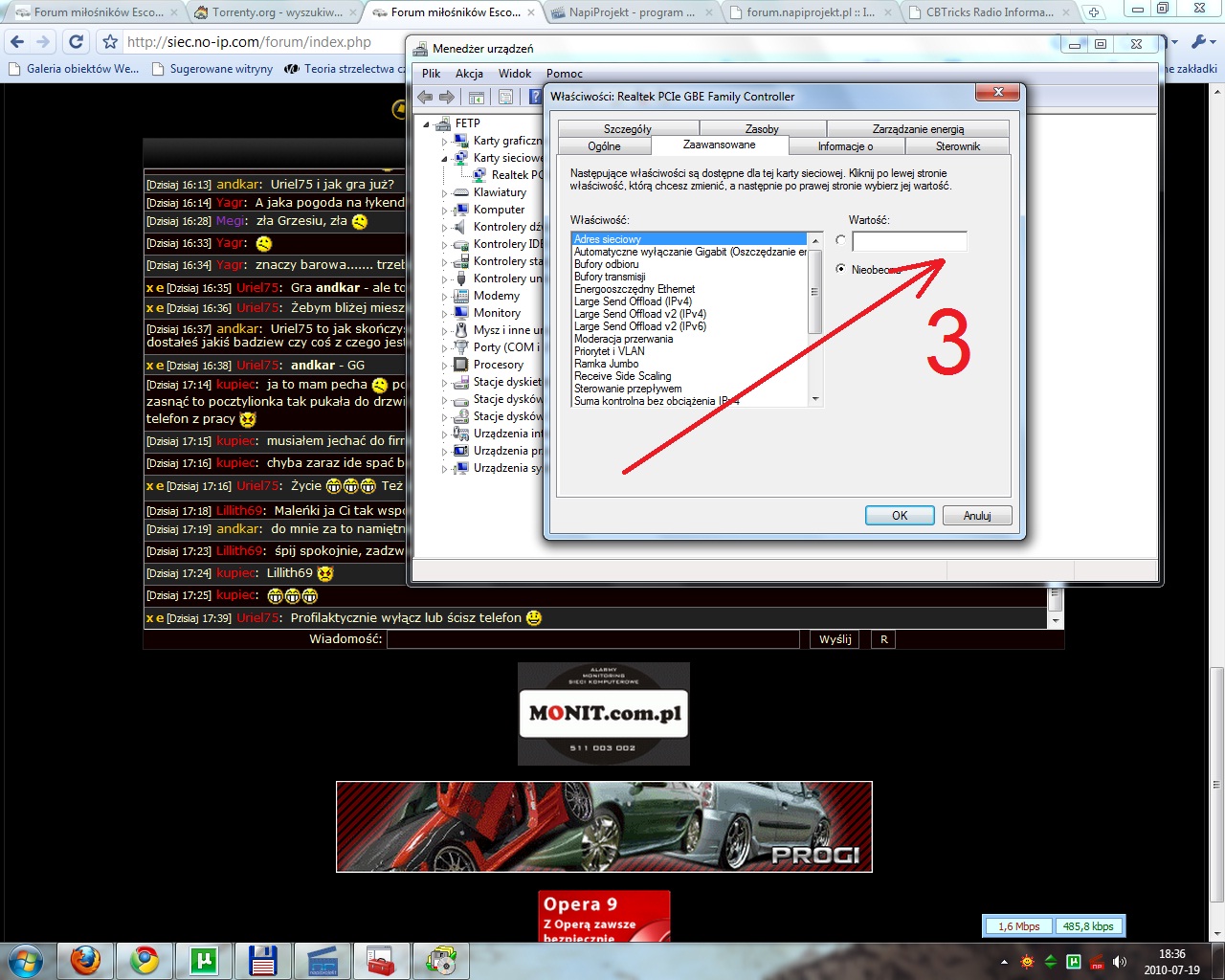
Task: Open the Akcja menu
Action: [469, 74]
